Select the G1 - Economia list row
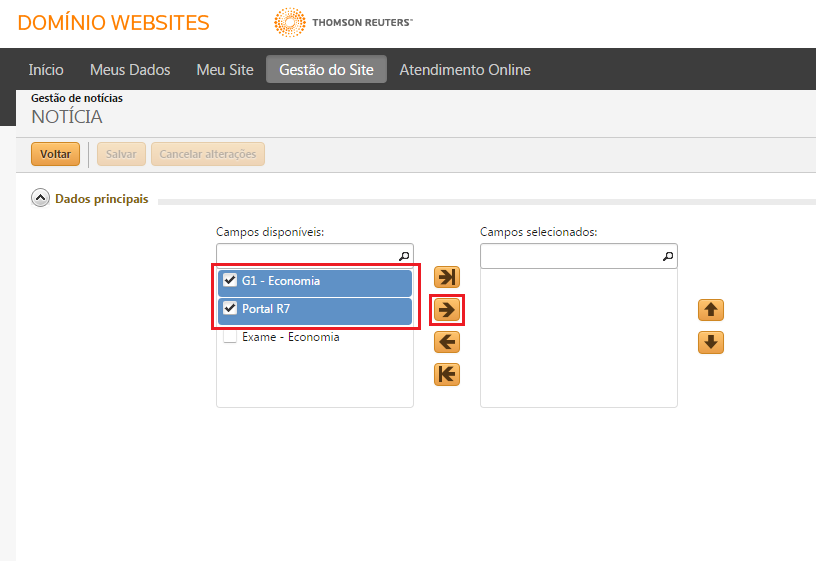This screenshot has height=561, width=816. (315, 283)
